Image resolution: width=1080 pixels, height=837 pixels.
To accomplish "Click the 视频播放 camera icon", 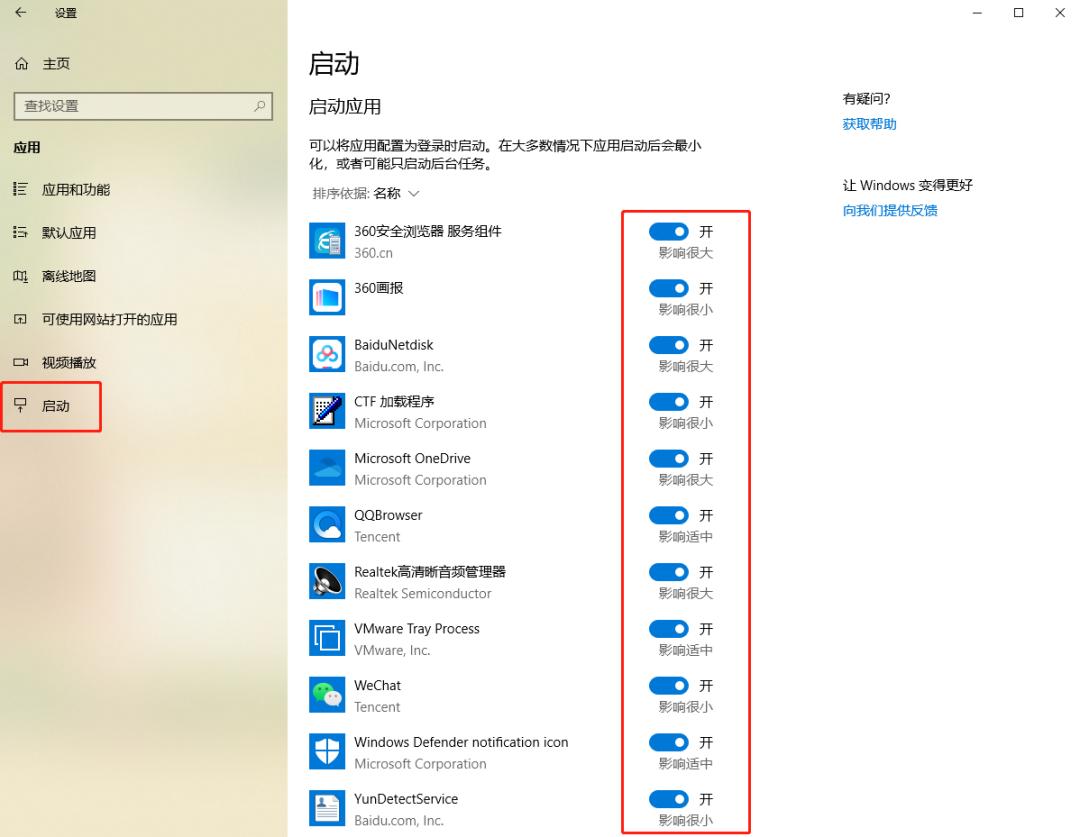I will click(x=21, y=362).
